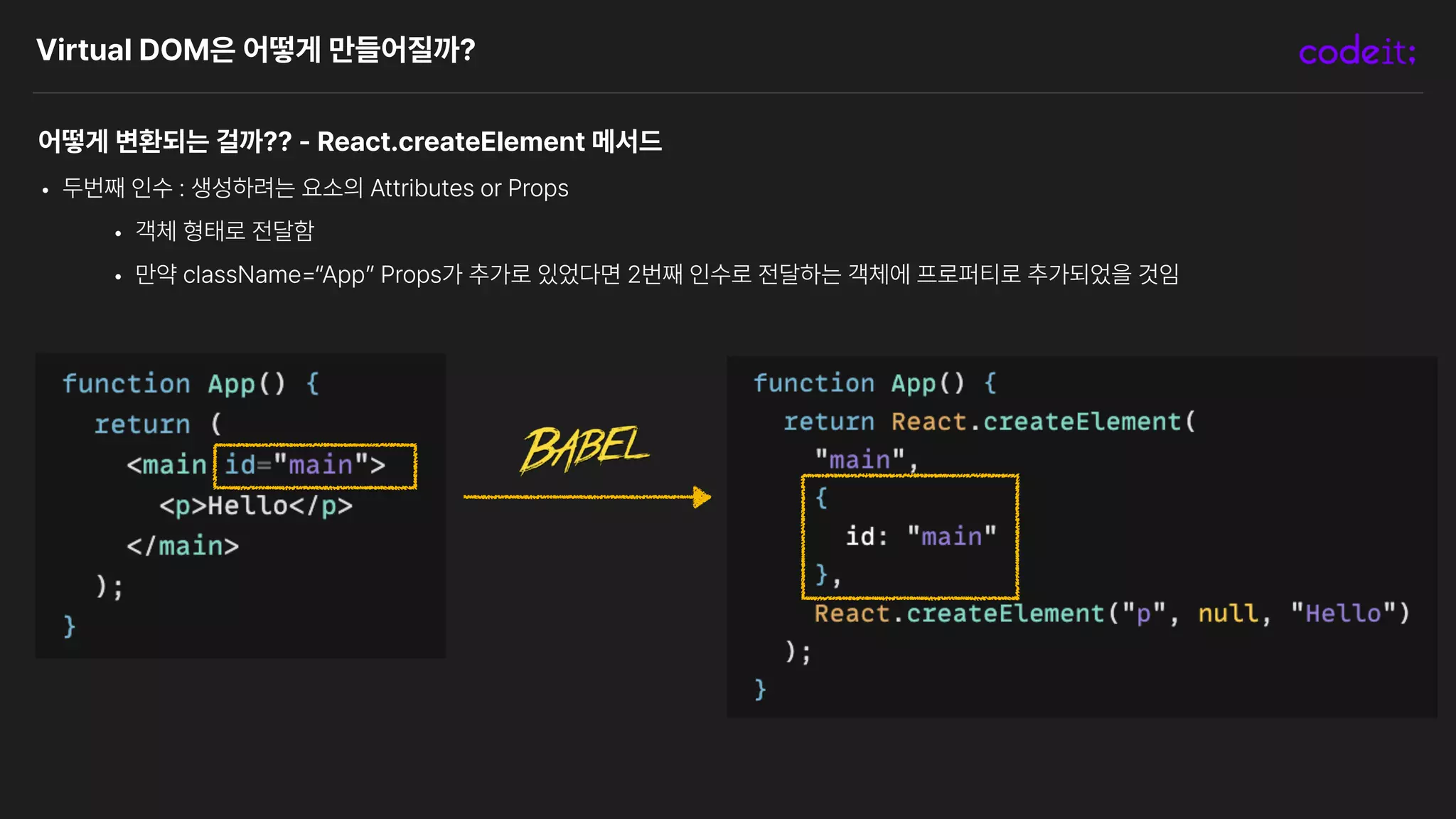Click ');' in right code block
The image size is (1456, 819).
coord(798,651)
